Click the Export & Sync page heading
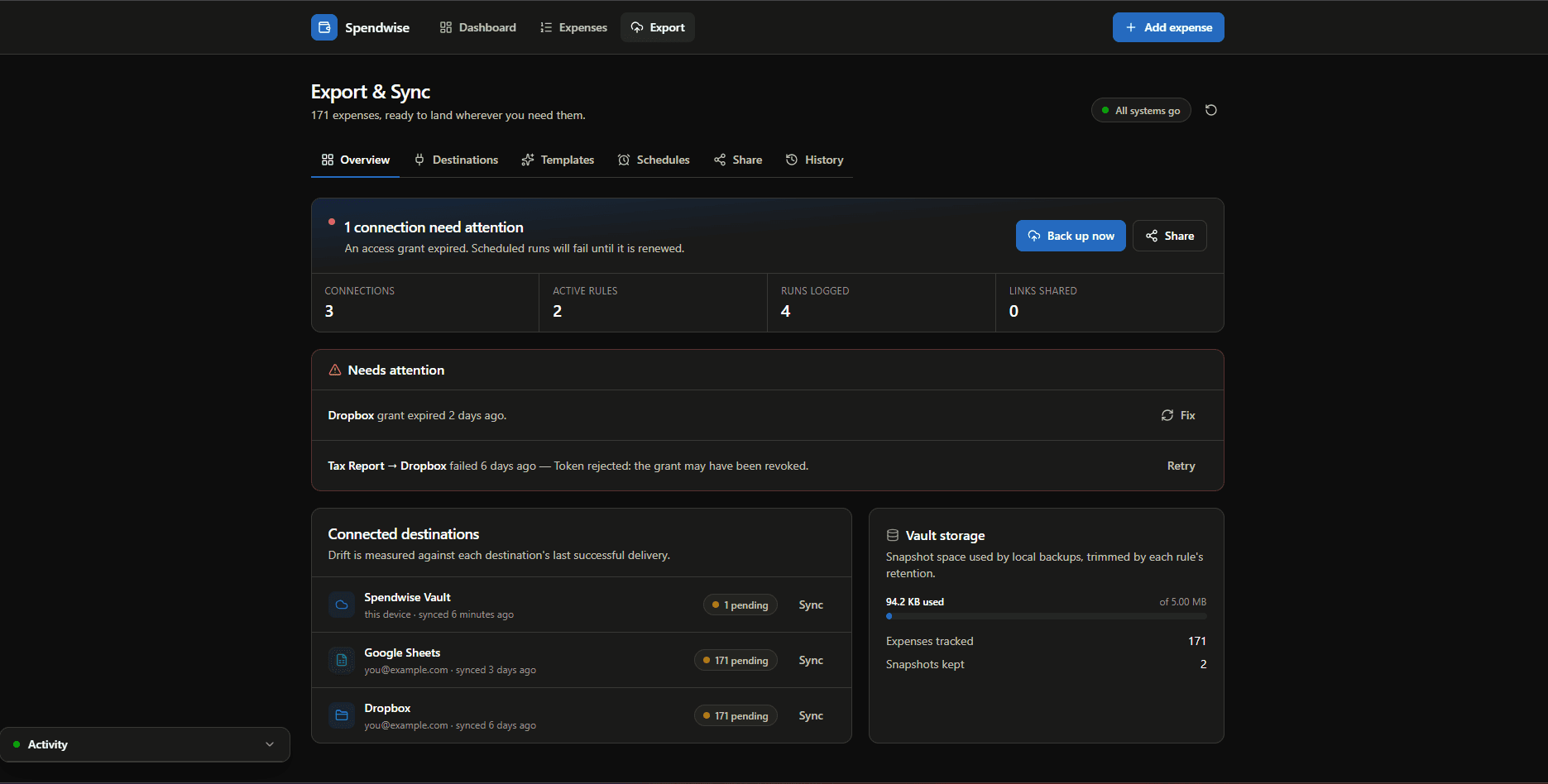The image size is (1548, 784). tap(371, 92)
